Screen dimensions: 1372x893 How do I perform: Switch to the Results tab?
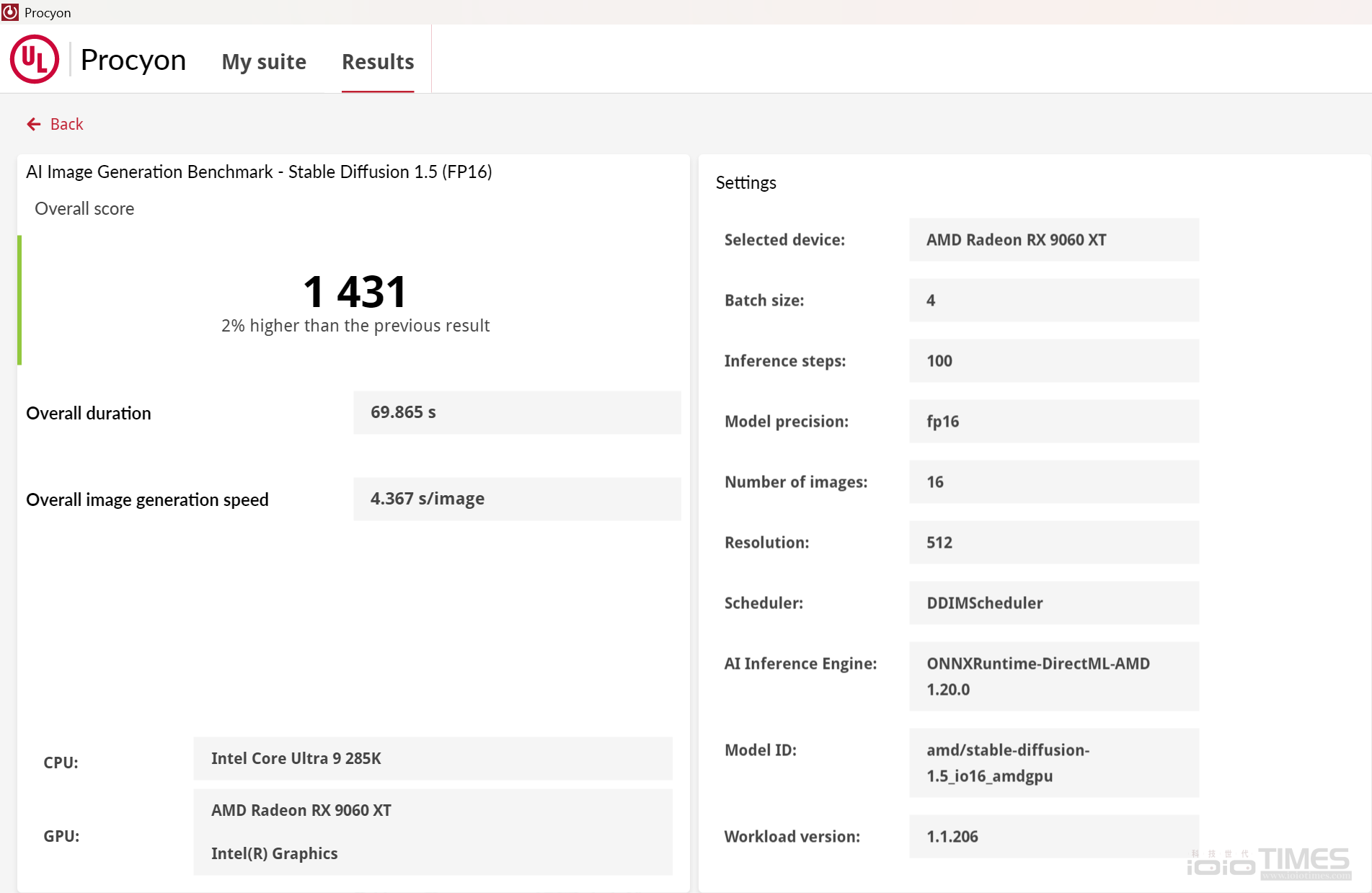point(378,61)
